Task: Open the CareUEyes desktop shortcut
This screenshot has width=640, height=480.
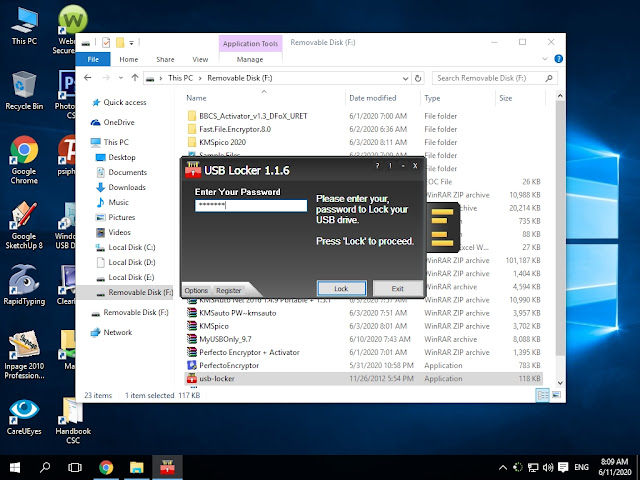Action: (24, 417)
